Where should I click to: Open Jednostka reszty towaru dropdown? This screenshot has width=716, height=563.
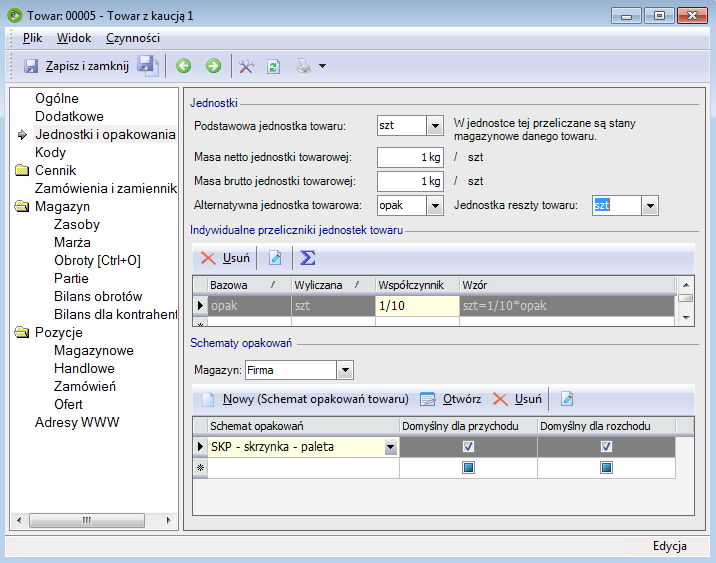click(x=650, y=205)
